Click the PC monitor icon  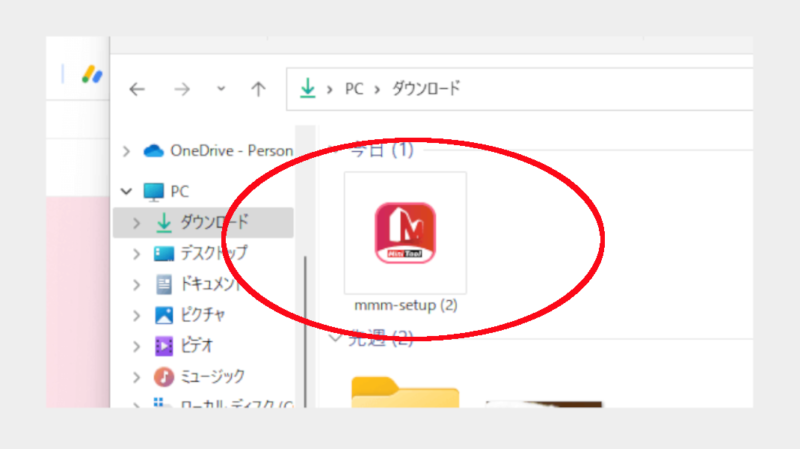click(153, 192)
